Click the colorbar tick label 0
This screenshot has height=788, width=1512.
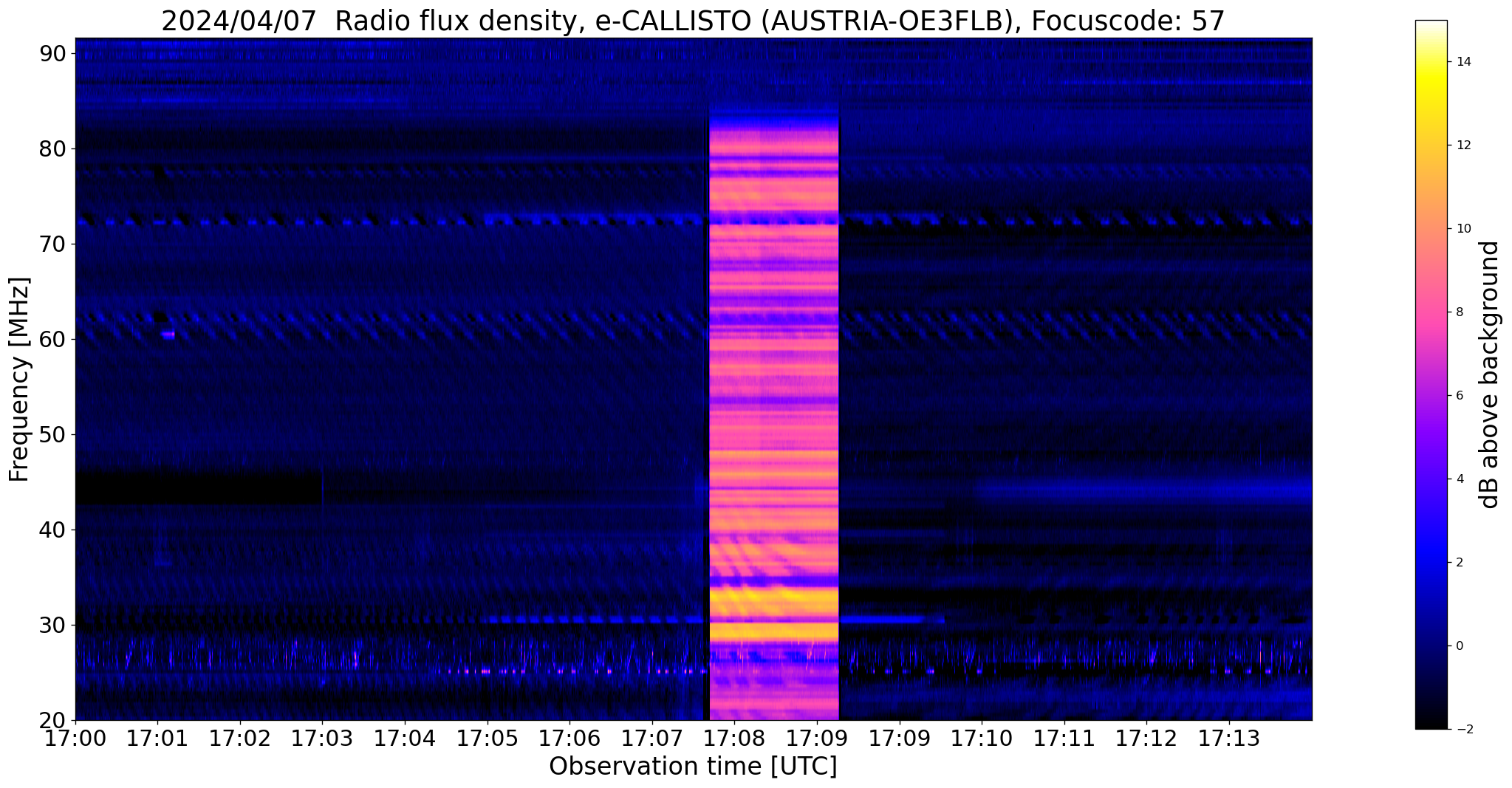coord(1460,646)
